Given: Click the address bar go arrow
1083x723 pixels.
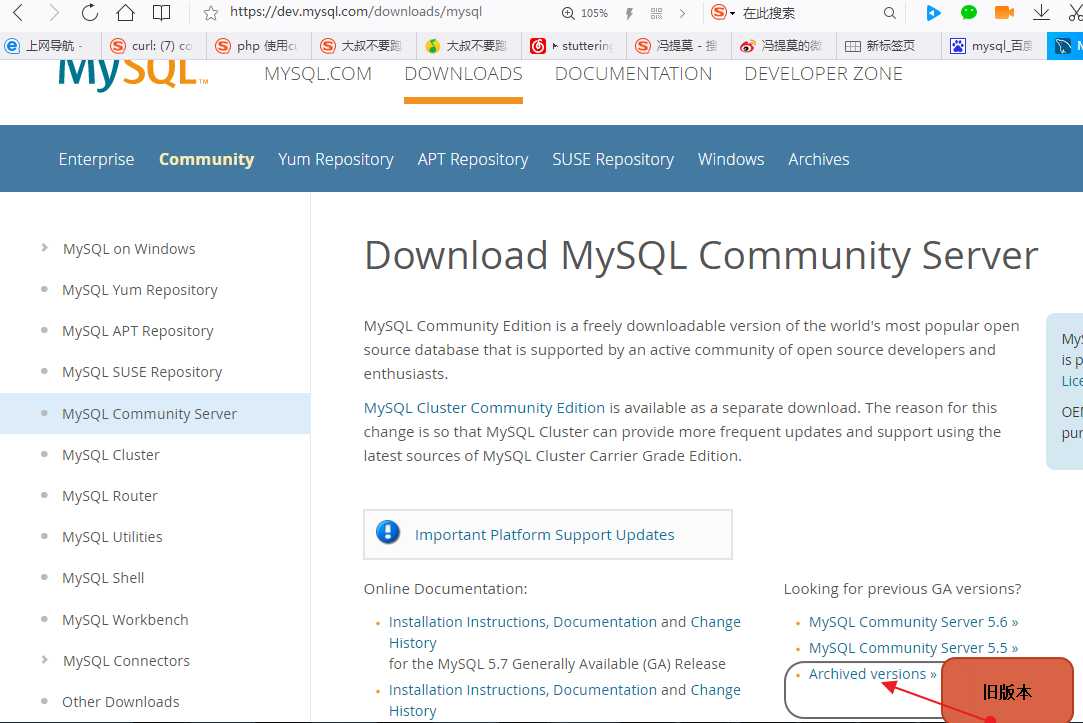Looking at the screenshot, I should [x=682, y=13].
